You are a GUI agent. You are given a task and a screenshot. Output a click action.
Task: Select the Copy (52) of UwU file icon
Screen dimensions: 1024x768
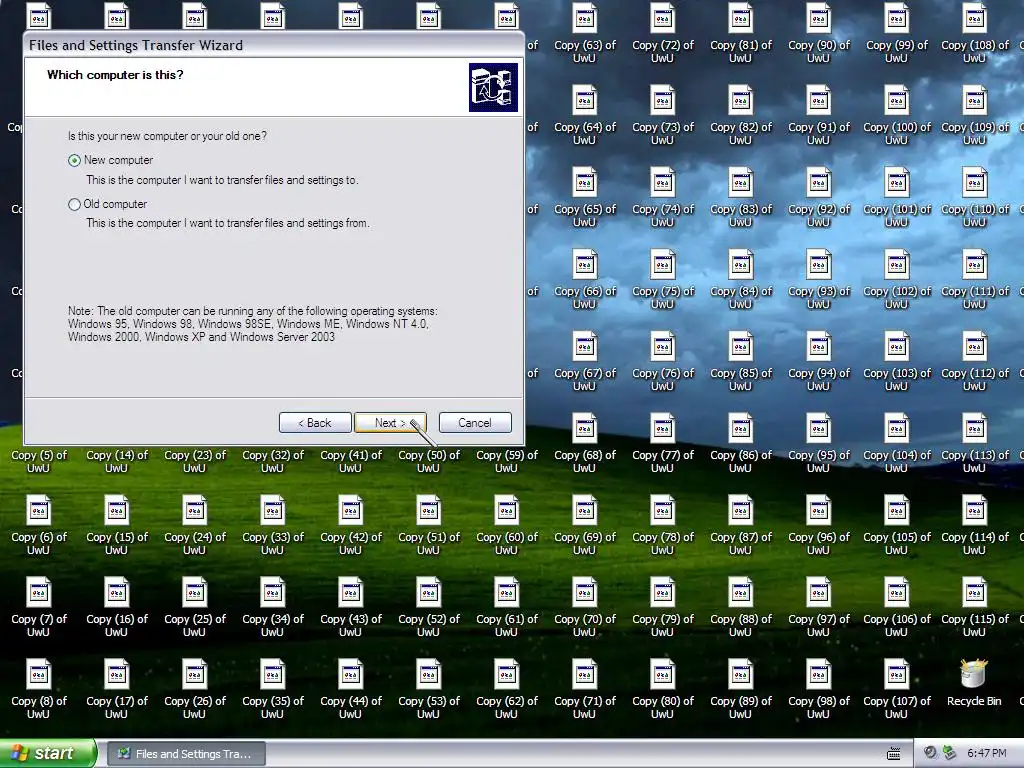pyautogui.click(x=428, y=592)
